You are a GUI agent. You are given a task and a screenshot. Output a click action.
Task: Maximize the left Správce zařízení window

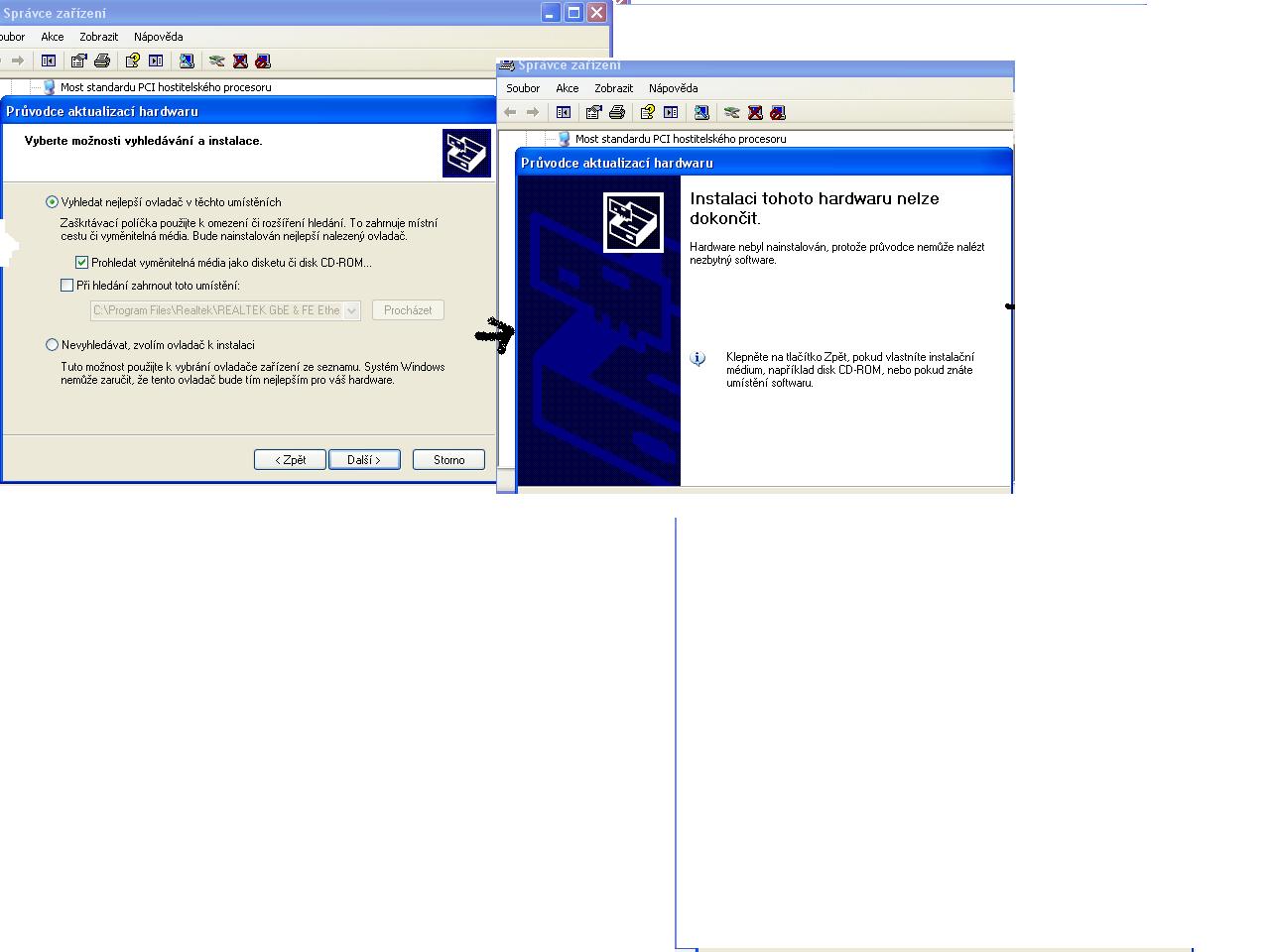click(573, 13)
